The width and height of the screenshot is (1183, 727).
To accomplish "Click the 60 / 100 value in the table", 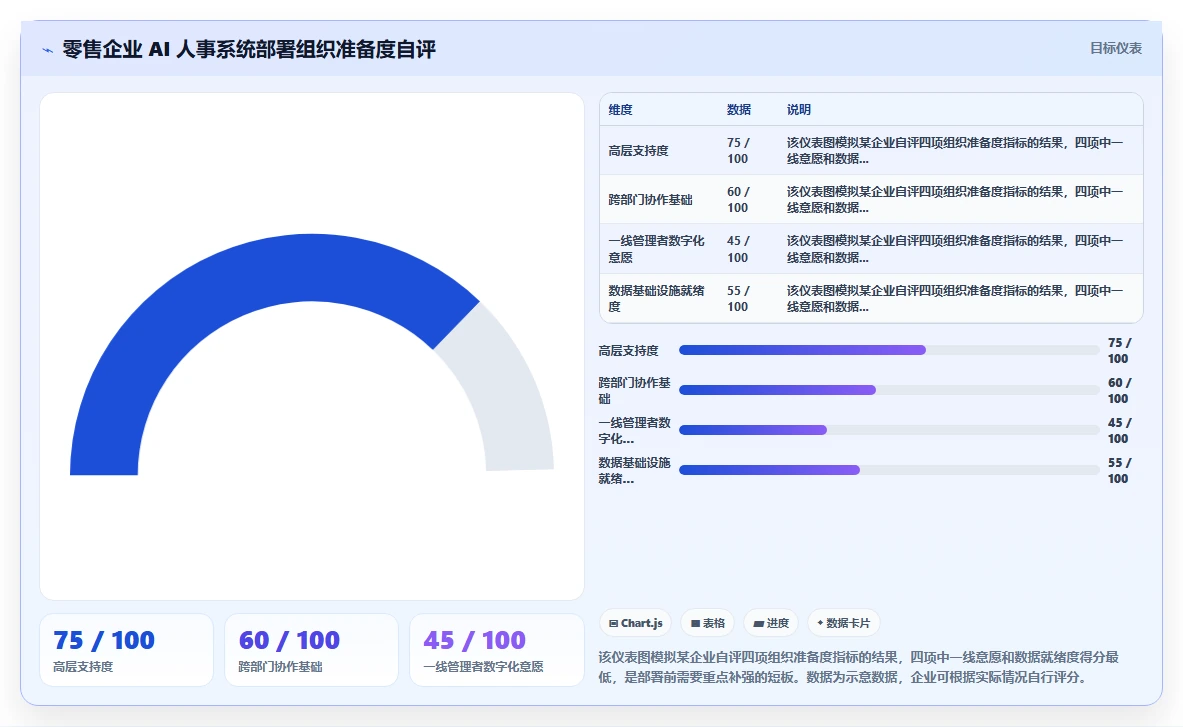I will click(x=738, y=200).
